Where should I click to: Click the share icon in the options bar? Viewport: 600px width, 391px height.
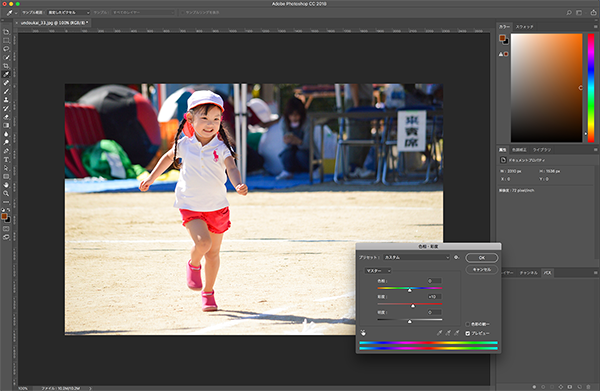tap(593, 13)
